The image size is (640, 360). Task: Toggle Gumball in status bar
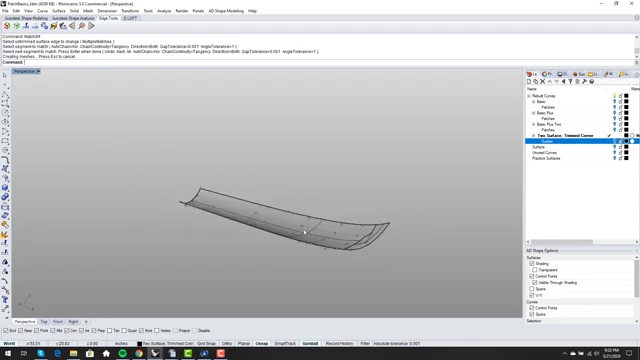[310, 344]
